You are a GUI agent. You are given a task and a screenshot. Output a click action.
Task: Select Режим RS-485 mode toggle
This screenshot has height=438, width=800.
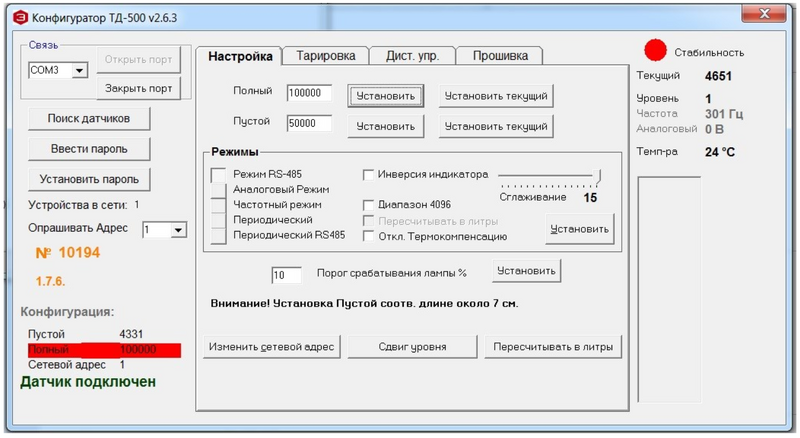pyautogui.click(x=218, y=175)
